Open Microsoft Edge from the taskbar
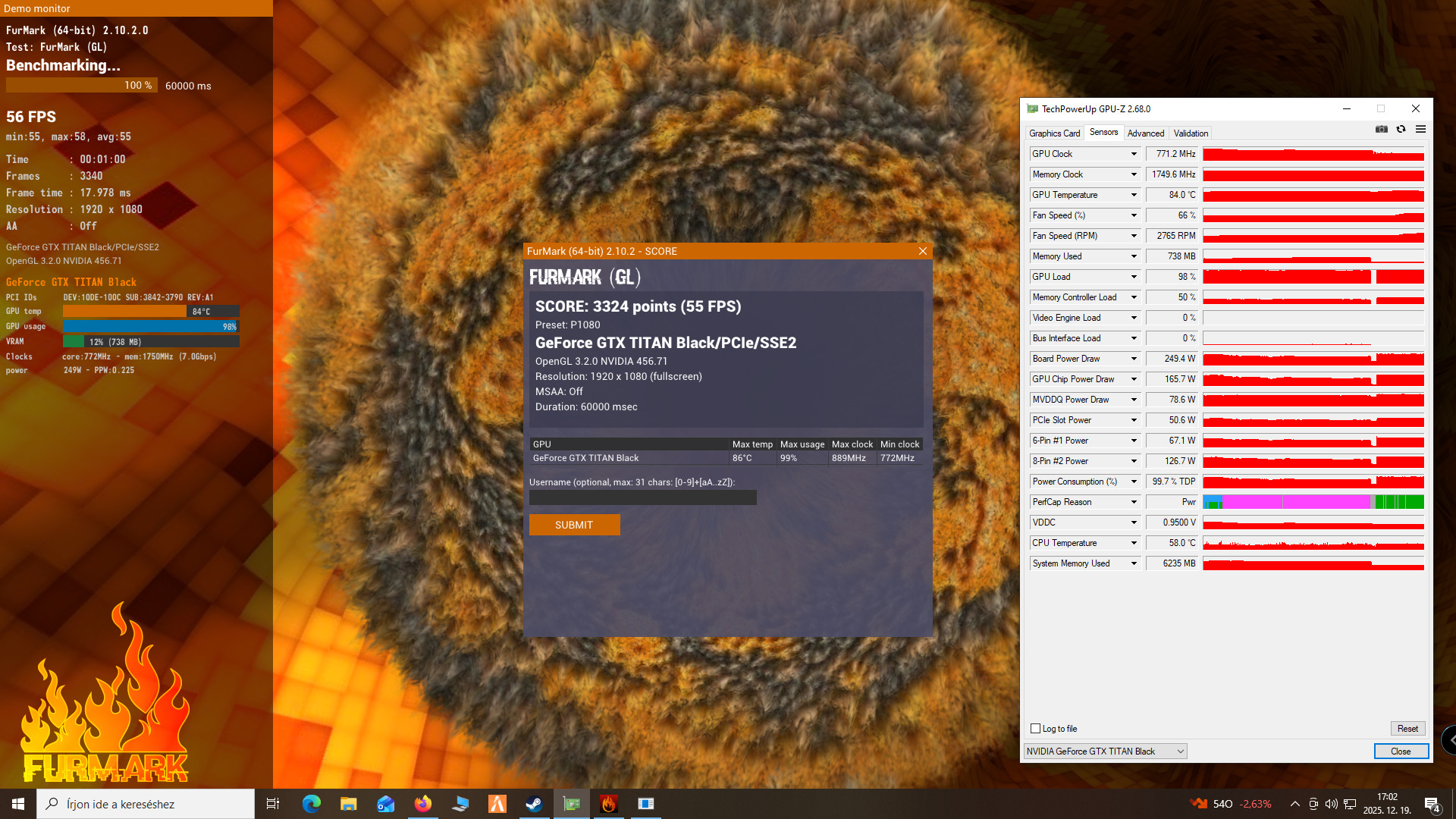This screenshot has width=1456, height=819. (312, 804)
